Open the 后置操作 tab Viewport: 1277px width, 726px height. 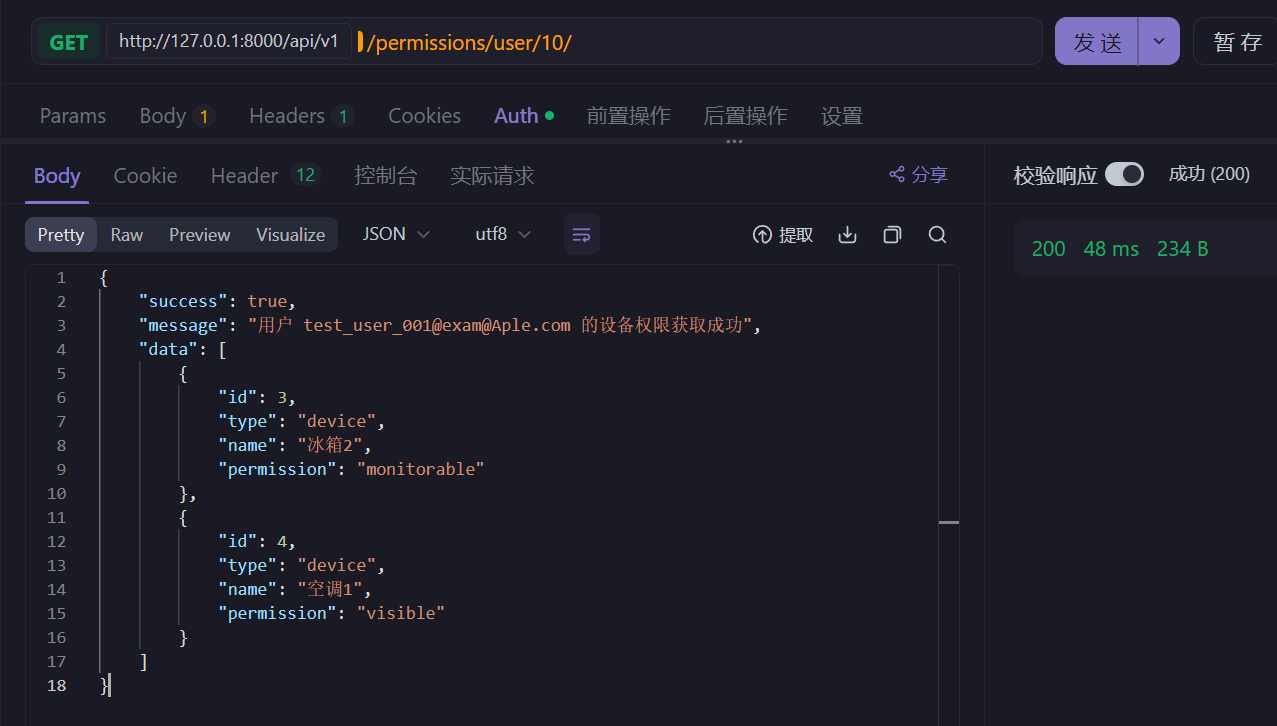coord(745,116)
